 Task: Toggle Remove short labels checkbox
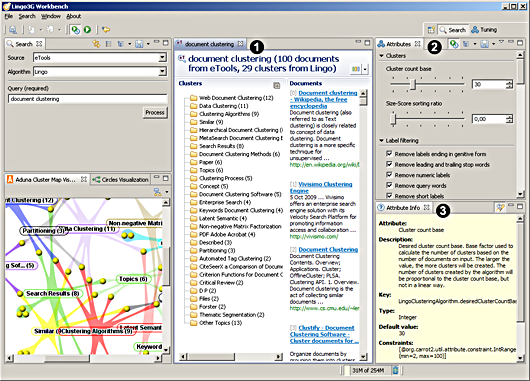pyautogui.click(x=389, y=196)
